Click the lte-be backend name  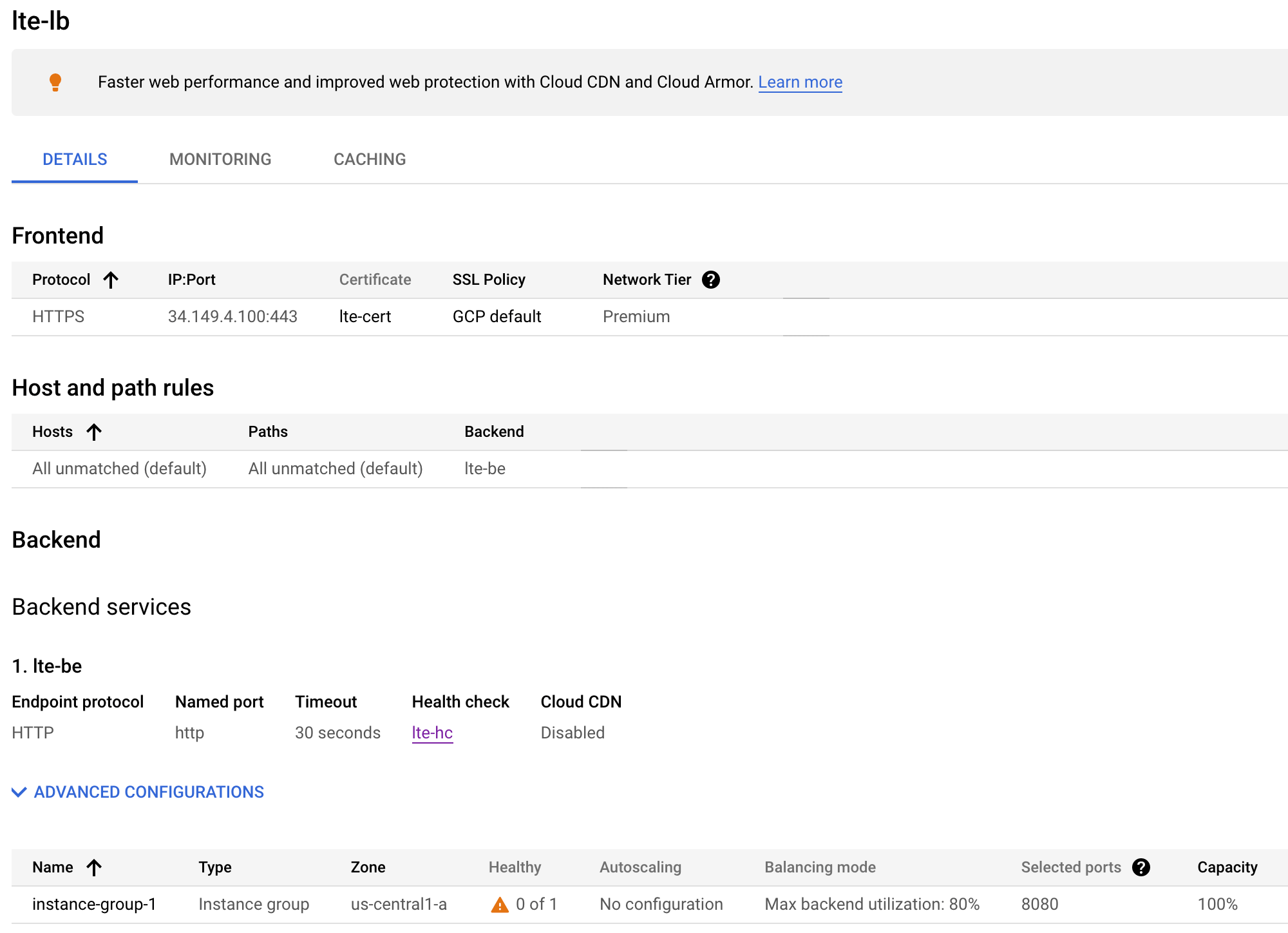[x=484, y=468]
